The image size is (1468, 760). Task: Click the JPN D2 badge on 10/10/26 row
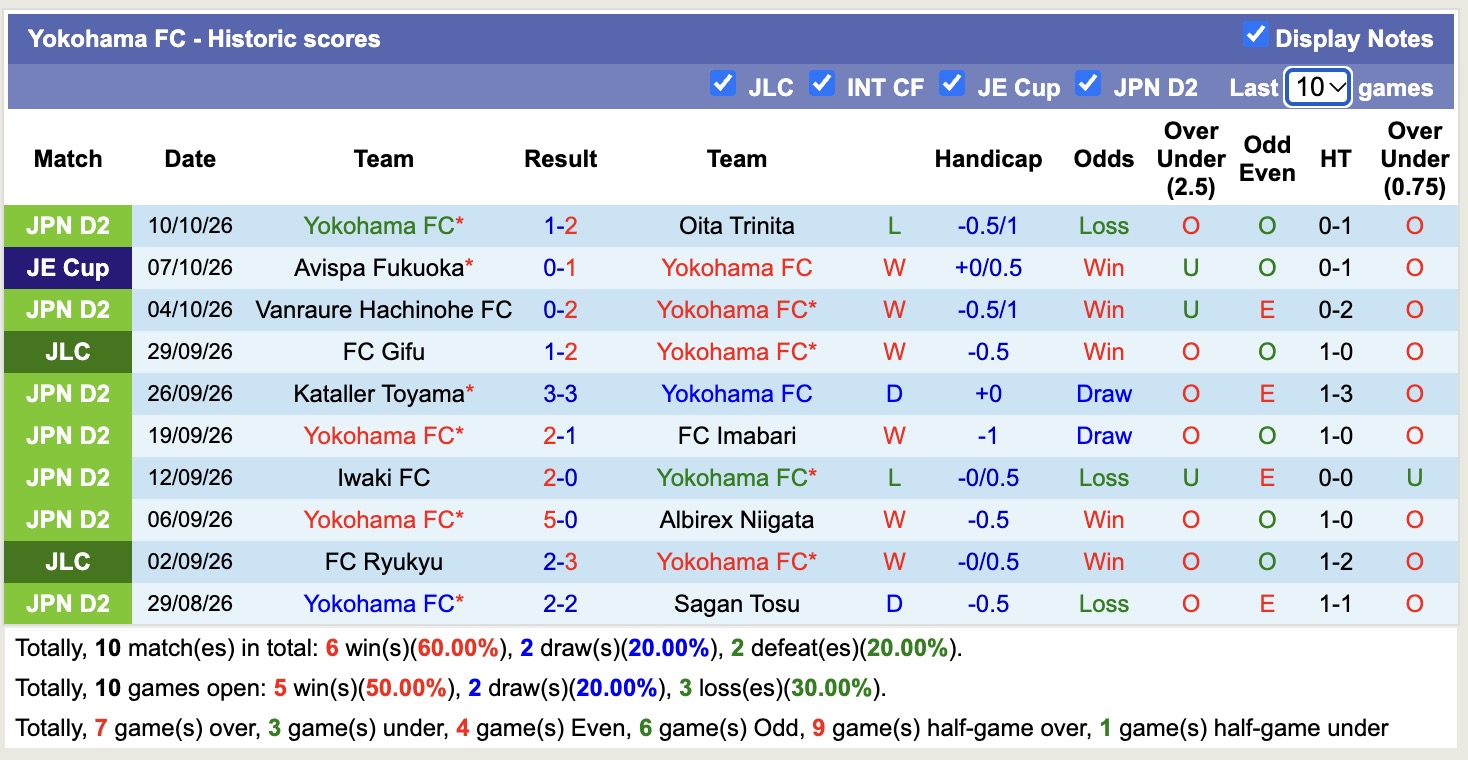pos(68,226)
